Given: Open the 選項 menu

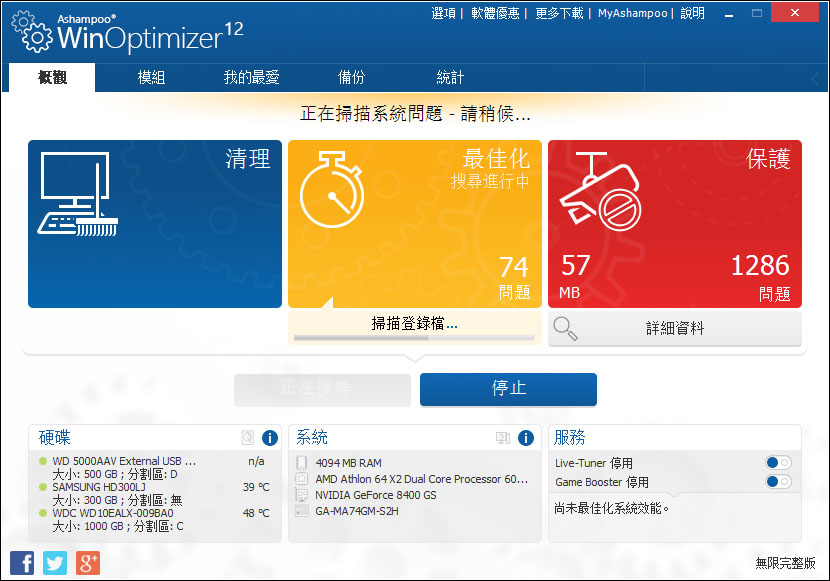Looking at the screenshot, I should coord(444,13).
